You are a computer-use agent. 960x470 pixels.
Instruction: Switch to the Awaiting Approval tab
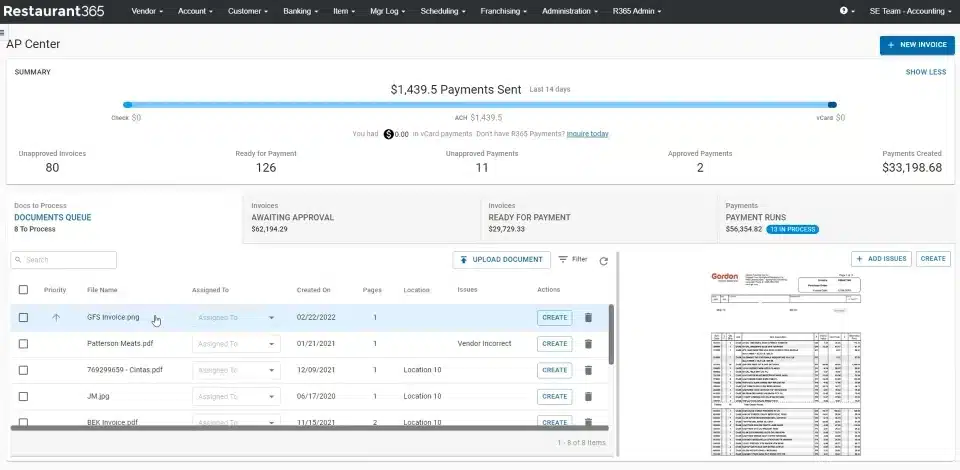293,217
